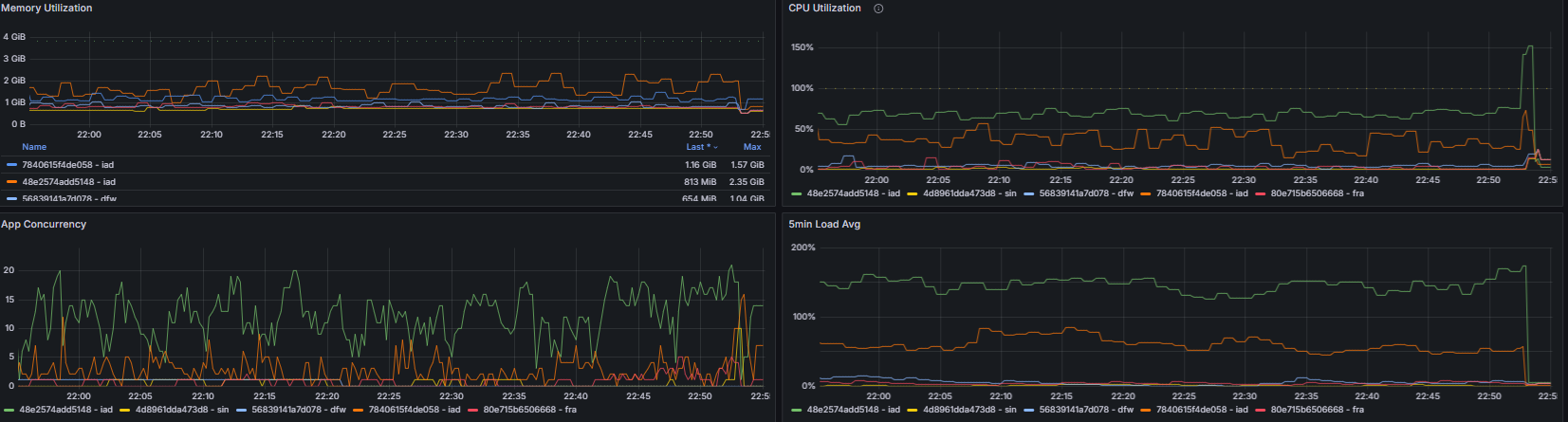The height and width of the screenshot is (422, 1568).
Task: Isolate 80e715b6506668 - fra in CPU Utilization legend
Action: [1317, 193]
